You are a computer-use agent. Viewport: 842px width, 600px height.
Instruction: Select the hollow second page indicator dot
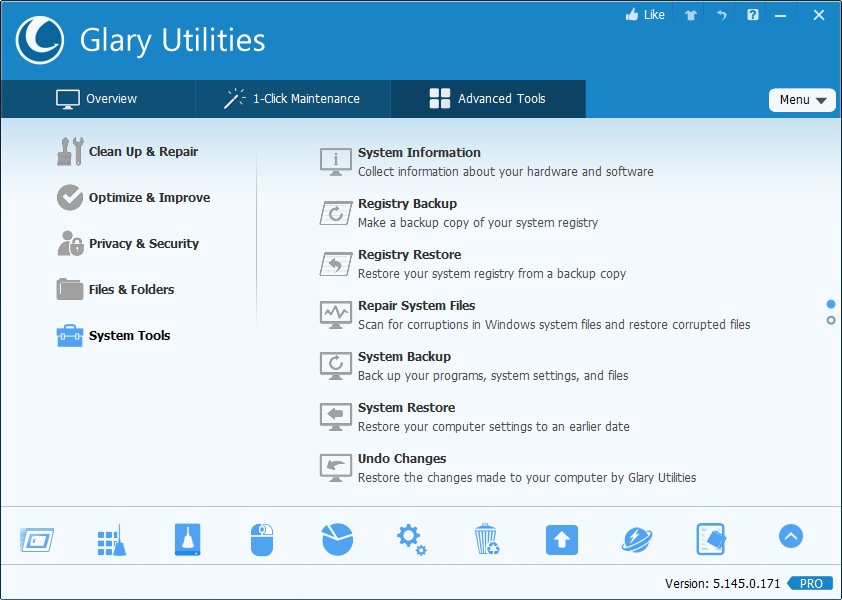(x=831, y=320)
